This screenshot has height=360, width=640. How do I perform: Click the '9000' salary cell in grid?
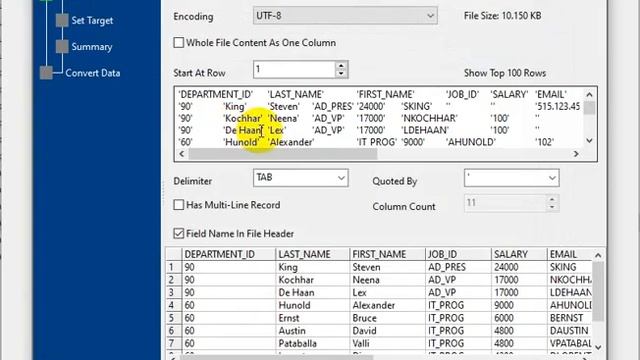[x=519, y=305]
